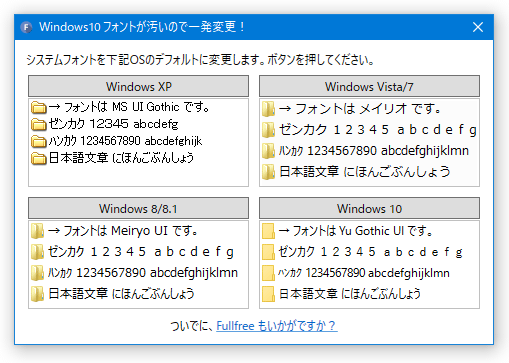This screenshot has height=363, width=509.
Task: Click 'ゼンカク １２３４５' text in Windows 10 preview
Action: 327,252
